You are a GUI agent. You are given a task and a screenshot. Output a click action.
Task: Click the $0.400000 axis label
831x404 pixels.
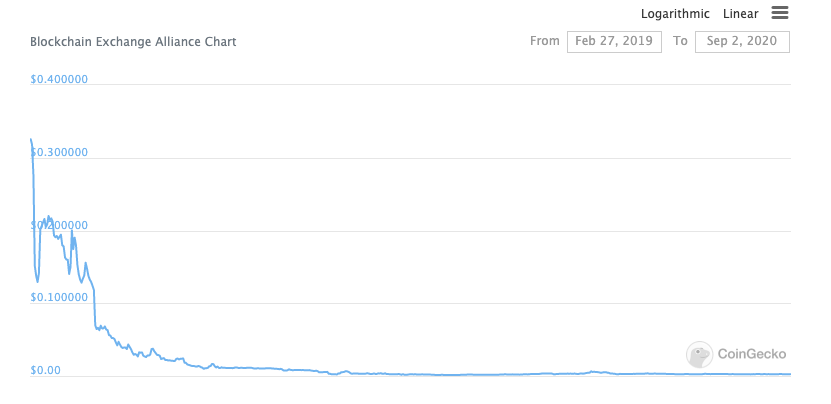coord(59,80)
